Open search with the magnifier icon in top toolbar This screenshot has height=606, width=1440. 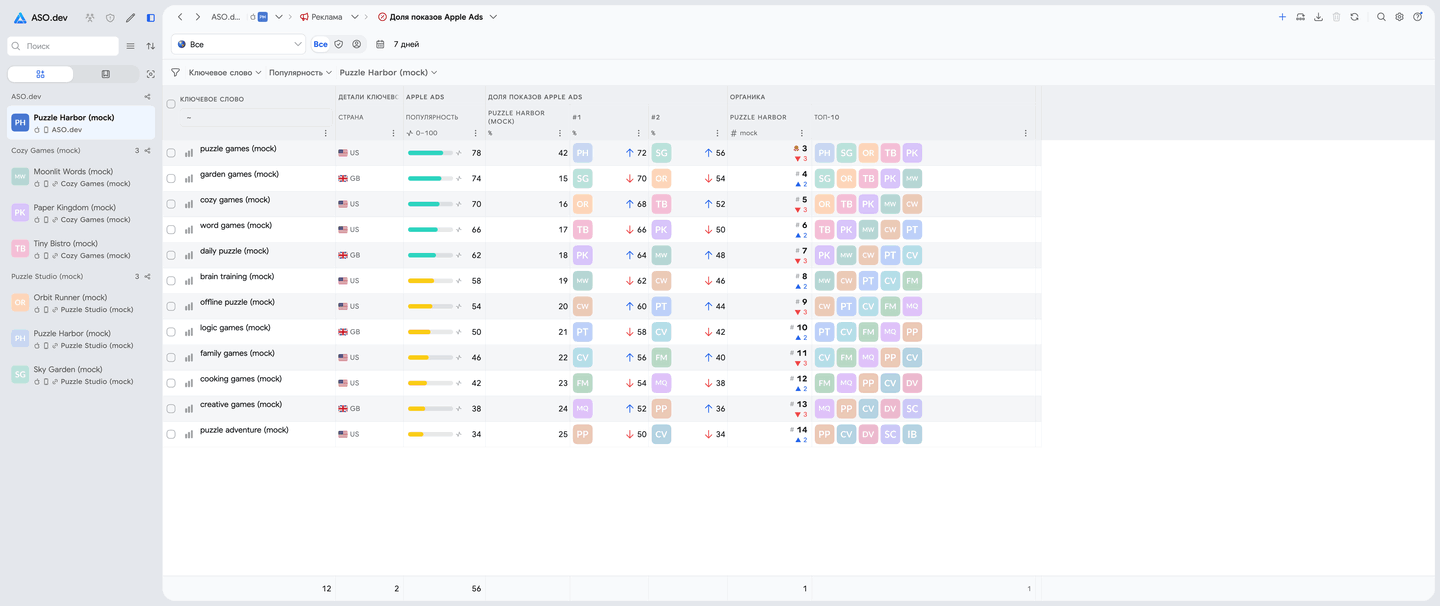point(1381,17)
